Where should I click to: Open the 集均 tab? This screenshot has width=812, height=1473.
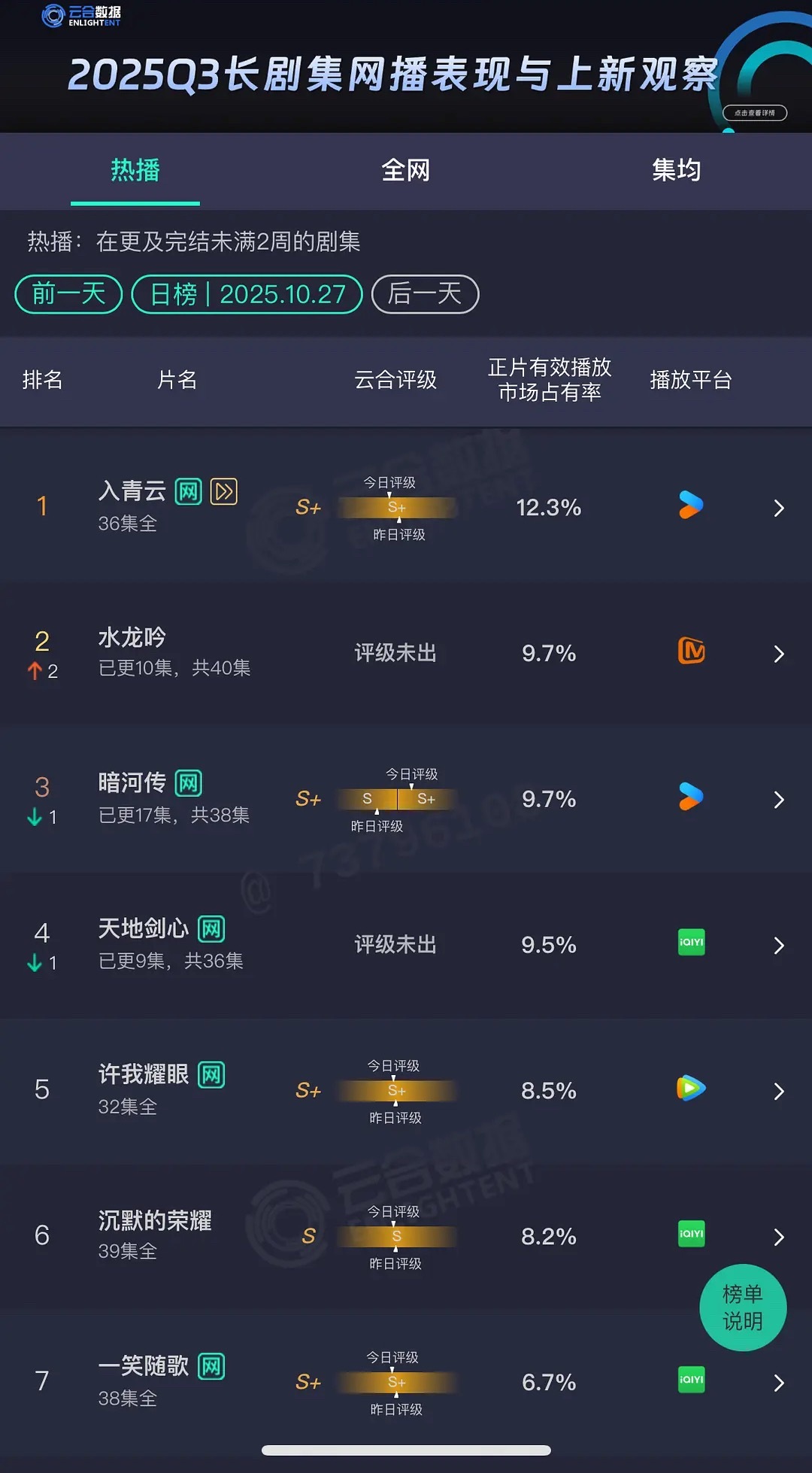tap(676, 171)
